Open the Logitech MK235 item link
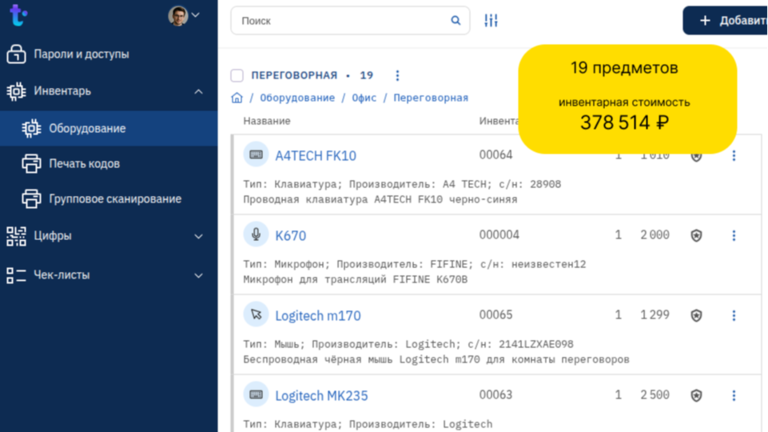The height and width of the screenshot is (432, 768). tap(321, 396)
